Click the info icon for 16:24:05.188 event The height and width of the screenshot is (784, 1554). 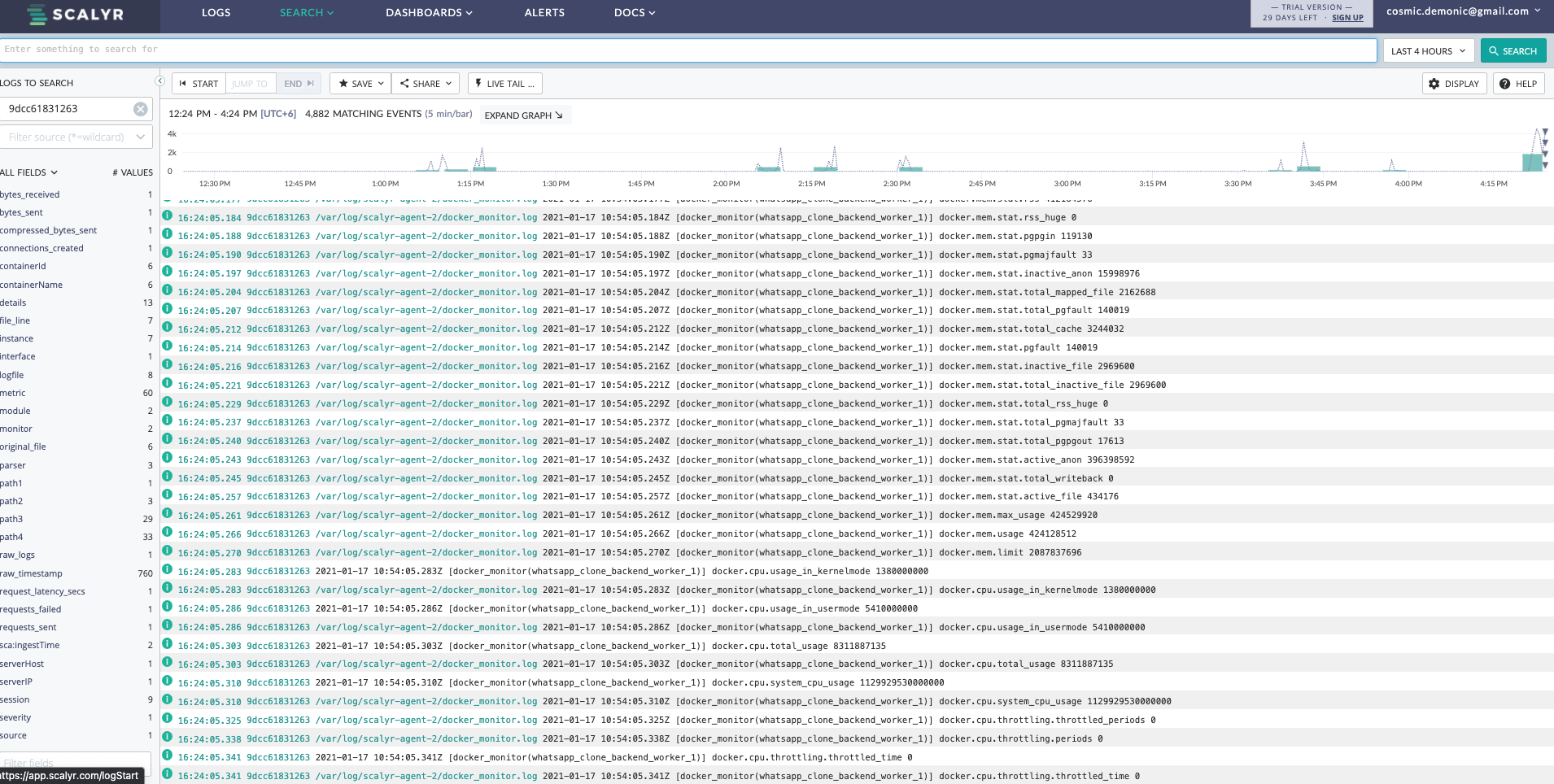[x=168, y=234]
